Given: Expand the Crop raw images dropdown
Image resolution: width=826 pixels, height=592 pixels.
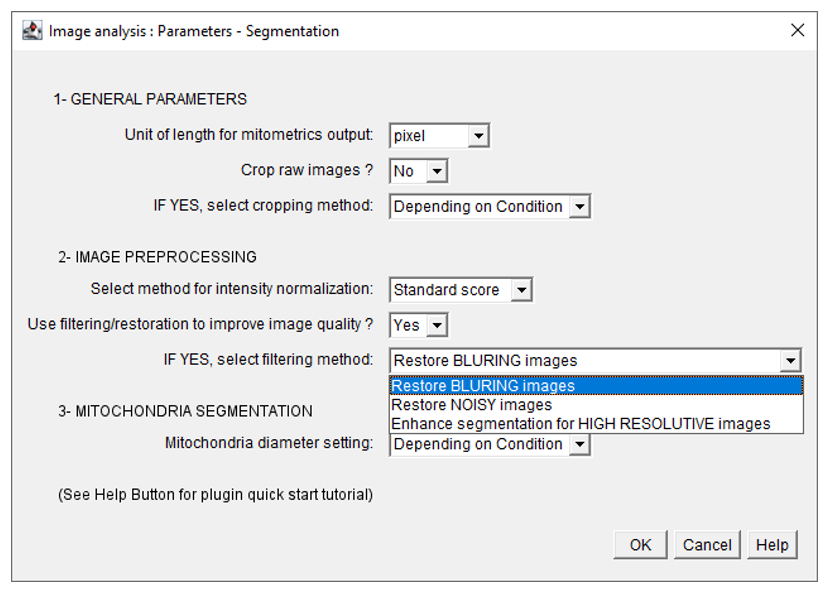Looking at the screenshot, I should point(436,171).
